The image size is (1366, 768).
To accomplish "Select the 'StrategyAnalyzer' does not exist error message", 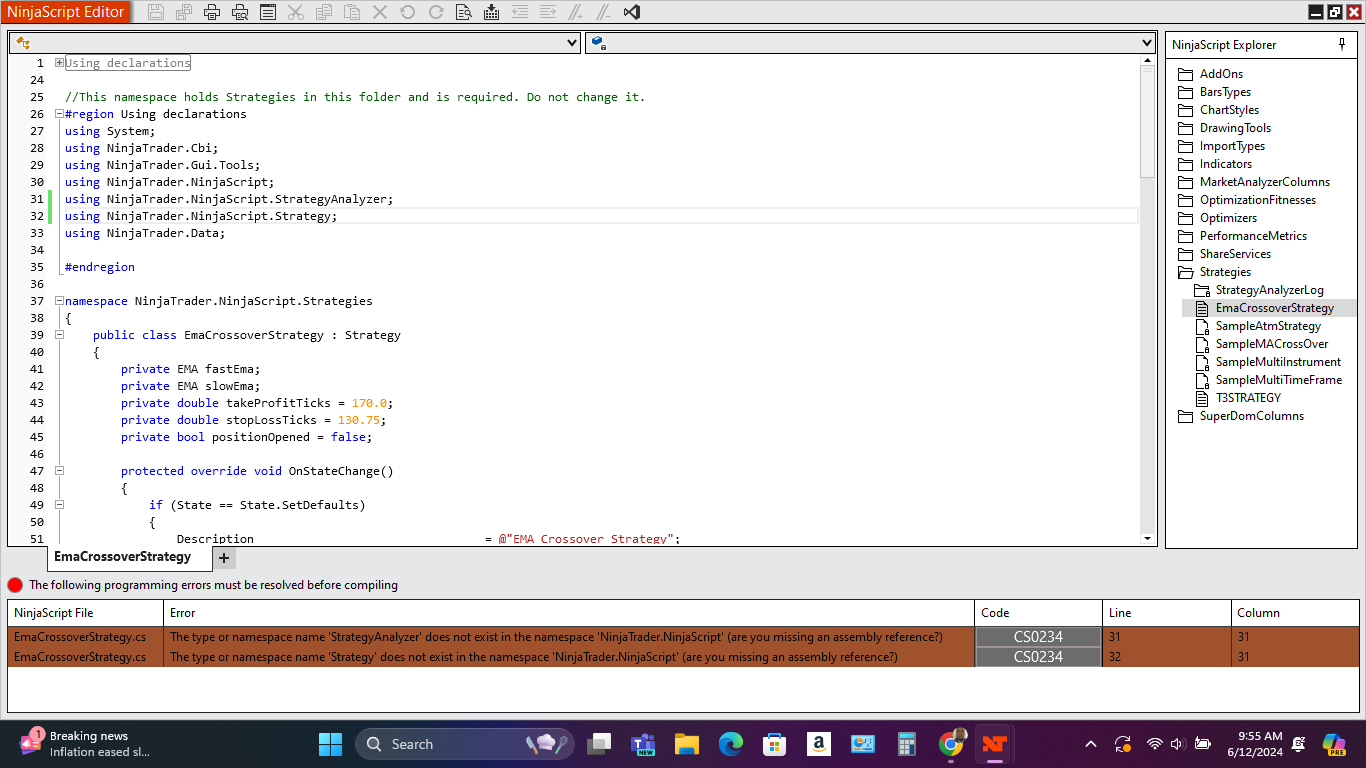I will (x=556, y=637).
